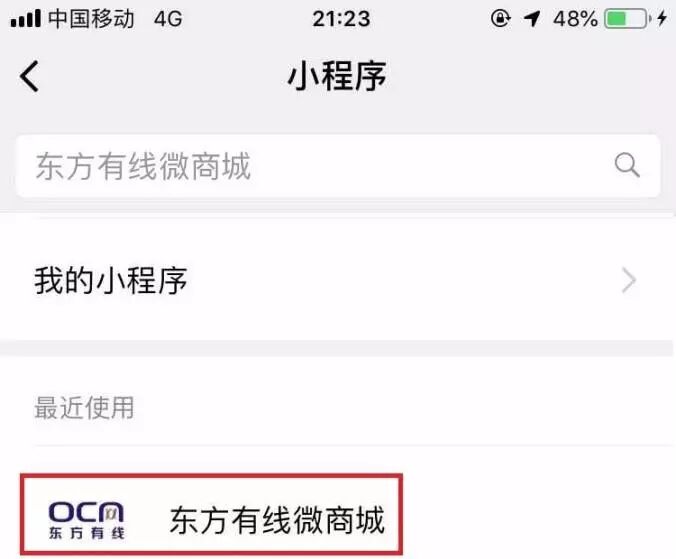Tap the rotation lock status icon
Screen dimensions: 676x559
coord(501,19)
